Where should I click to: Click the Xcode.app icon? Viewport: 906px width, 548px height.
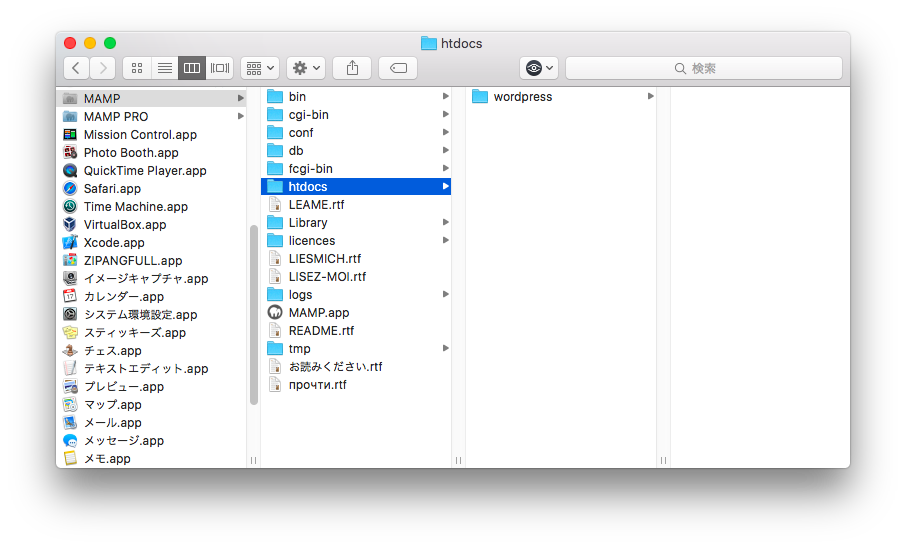click(70, 242)
